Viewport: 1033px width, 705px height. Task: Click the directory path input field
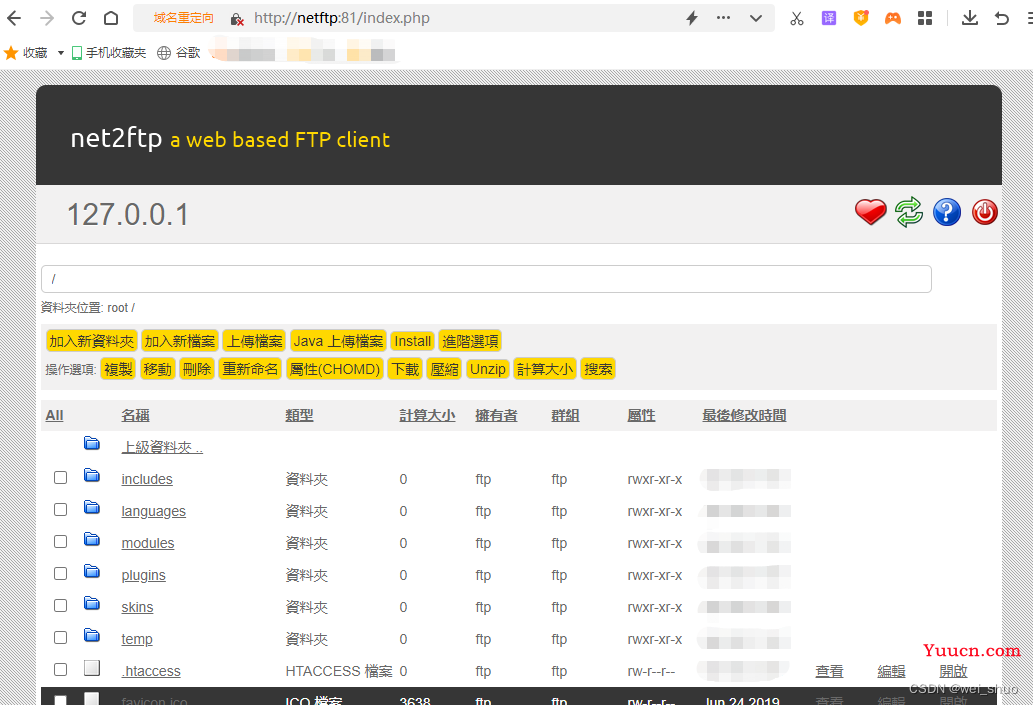click(x=486, y=279)
